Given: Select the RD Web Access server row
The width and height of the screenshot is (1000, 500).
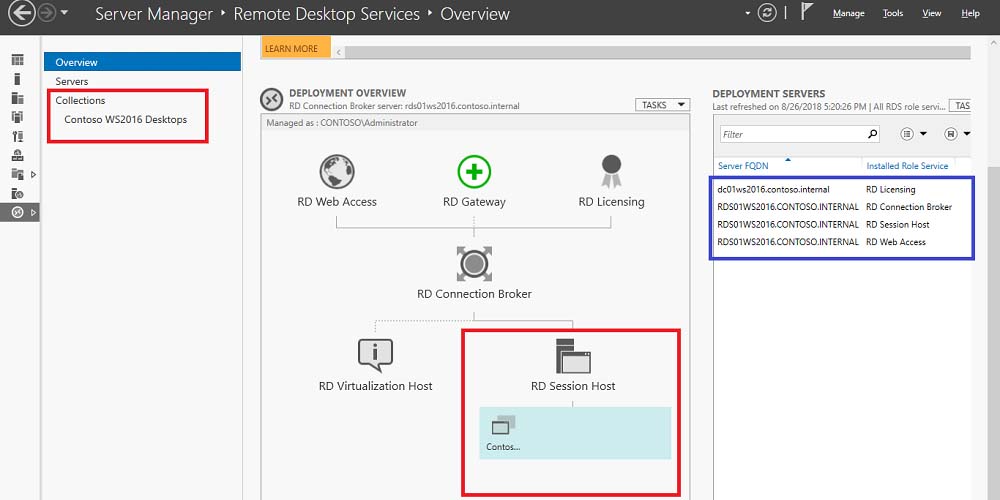Looking at the screenshot, I should coord(842,242).
